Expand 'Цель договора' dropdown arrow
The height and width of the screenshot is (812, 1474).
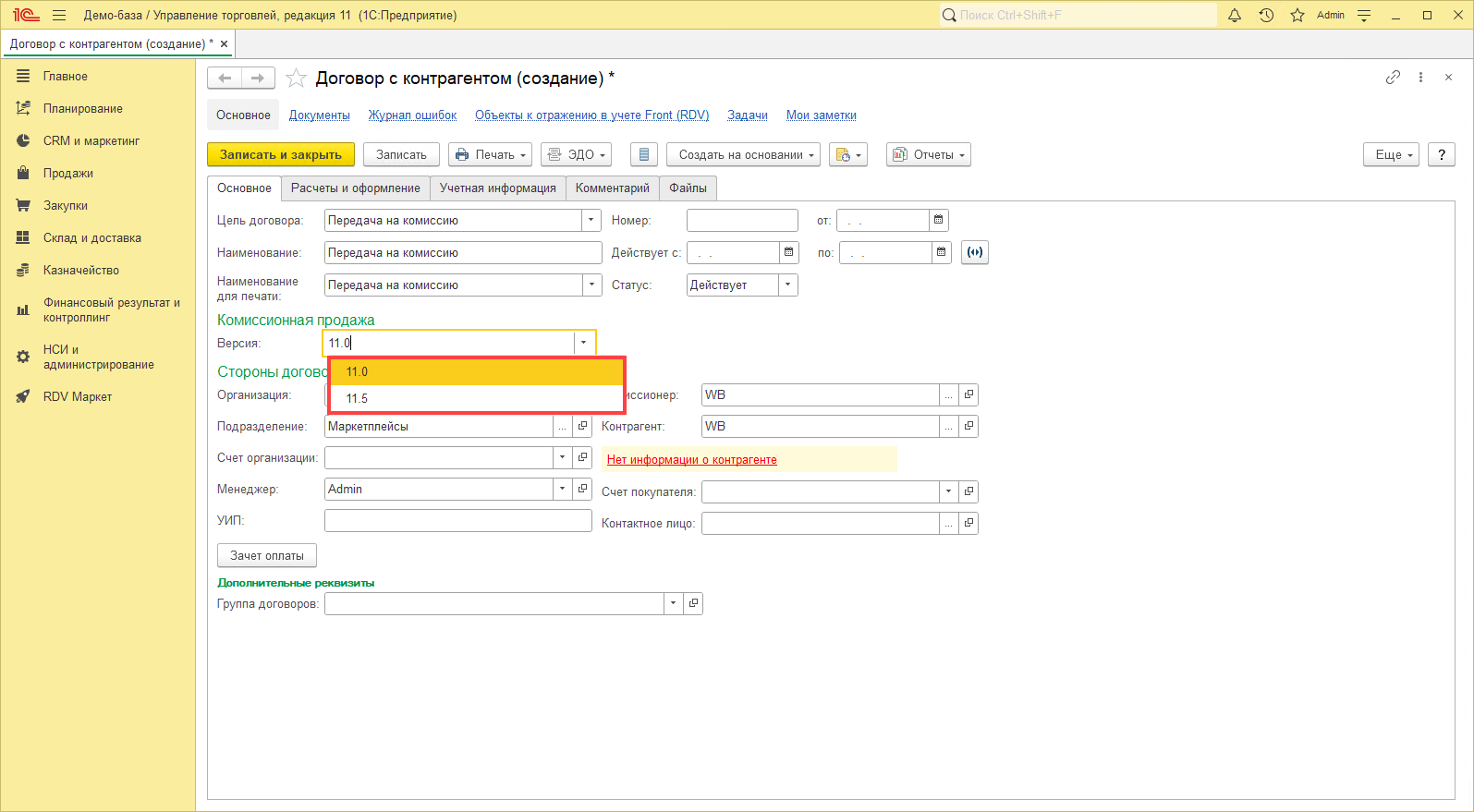tap(591, 221)
